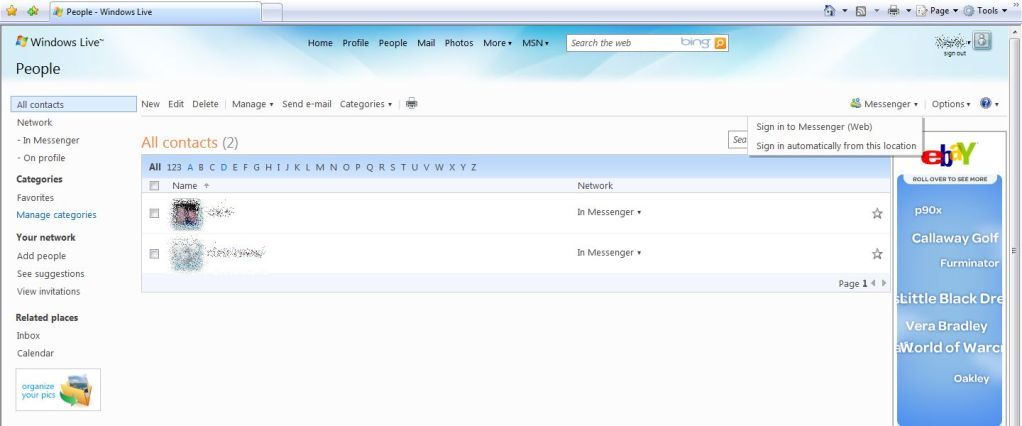1022x426 pixels.
Task: Open See suggestions link
Action: click(50, 274)
